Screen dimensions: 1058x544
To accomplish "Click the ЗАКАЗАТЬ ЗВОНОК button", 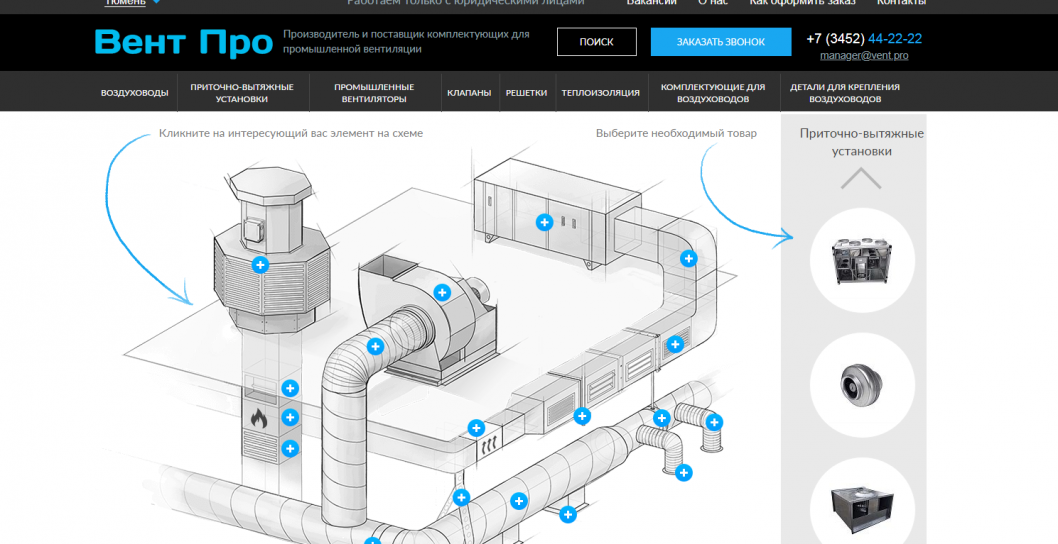I will click(721, 42).
